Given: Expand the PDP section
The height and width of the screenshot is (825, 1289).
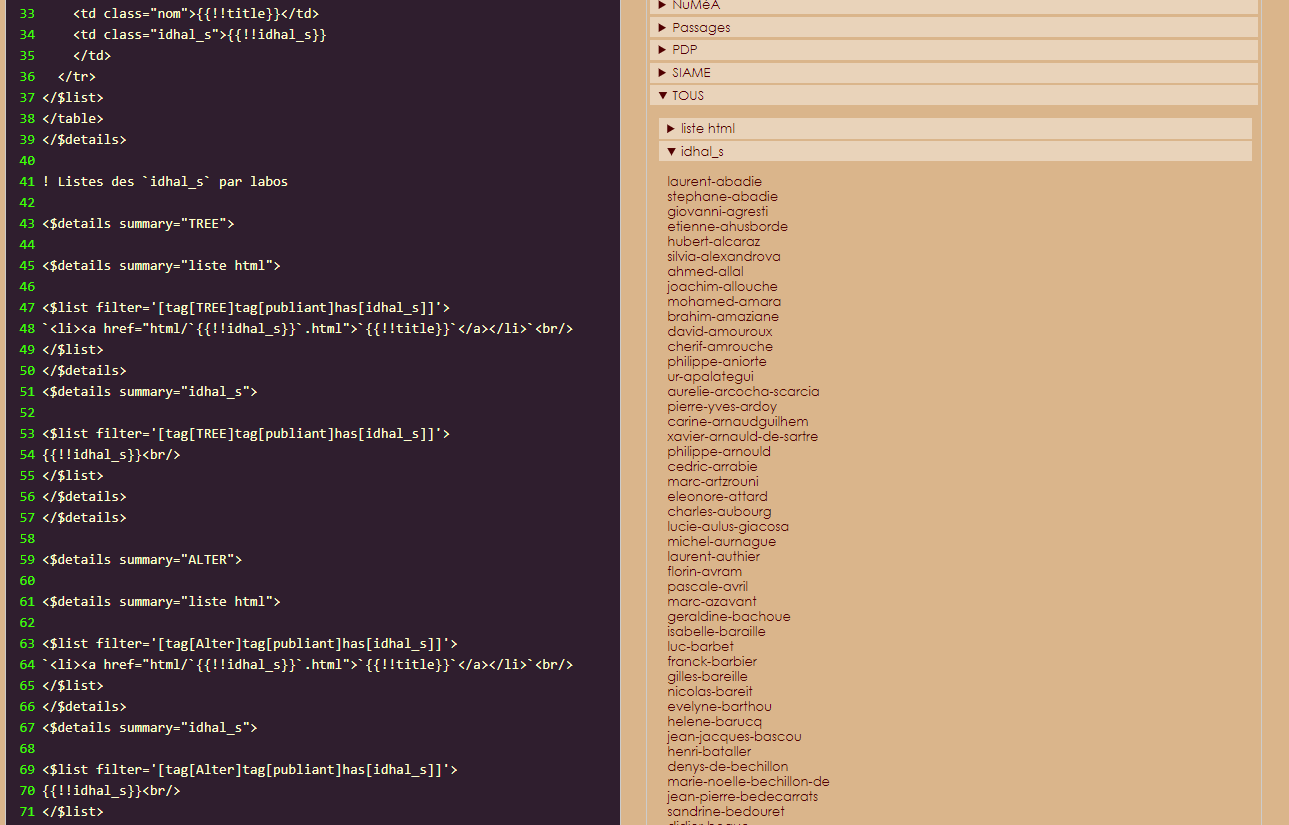Looking at the screenshot, I should tap(684, 50).
